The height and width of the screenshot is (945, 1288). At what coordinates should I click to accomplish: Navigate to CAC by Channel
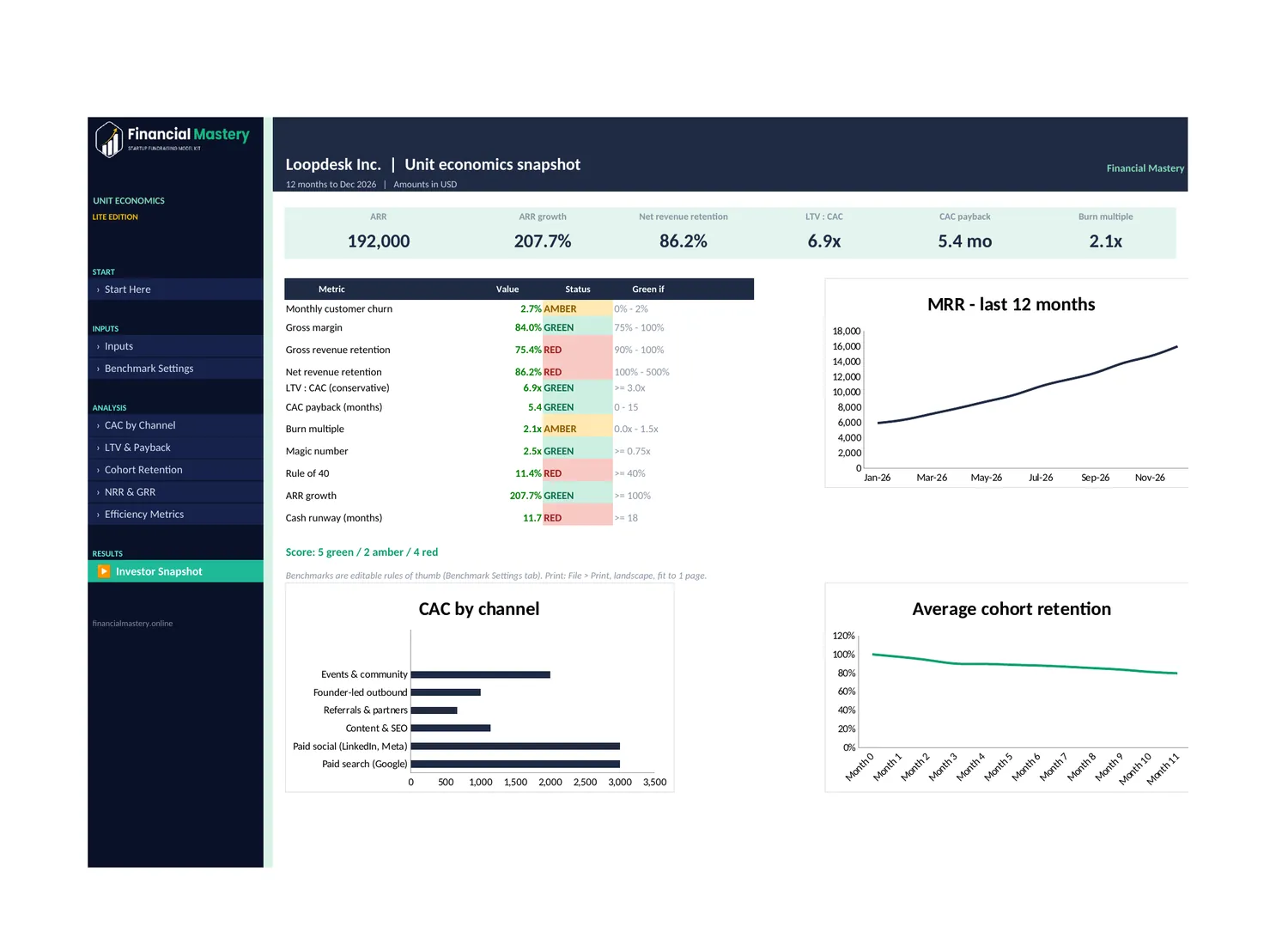click(x=175, y=425)
